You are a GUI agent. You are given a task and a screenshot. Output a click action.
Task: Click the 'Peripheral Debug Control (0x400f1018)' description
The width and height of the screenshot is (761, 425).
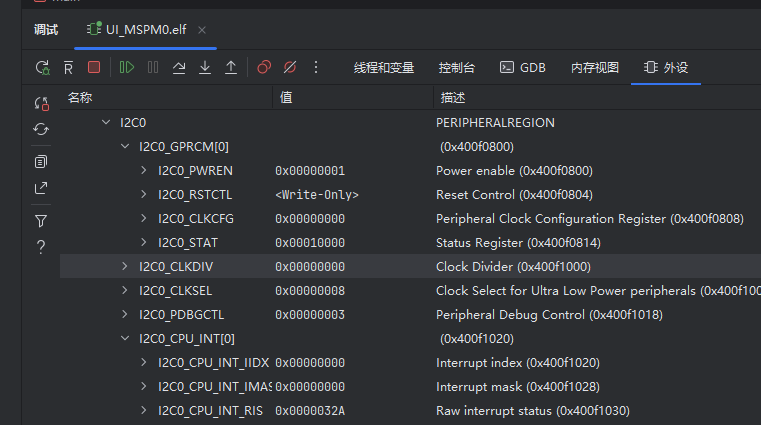pyautogui.click(x=549, y=315)
